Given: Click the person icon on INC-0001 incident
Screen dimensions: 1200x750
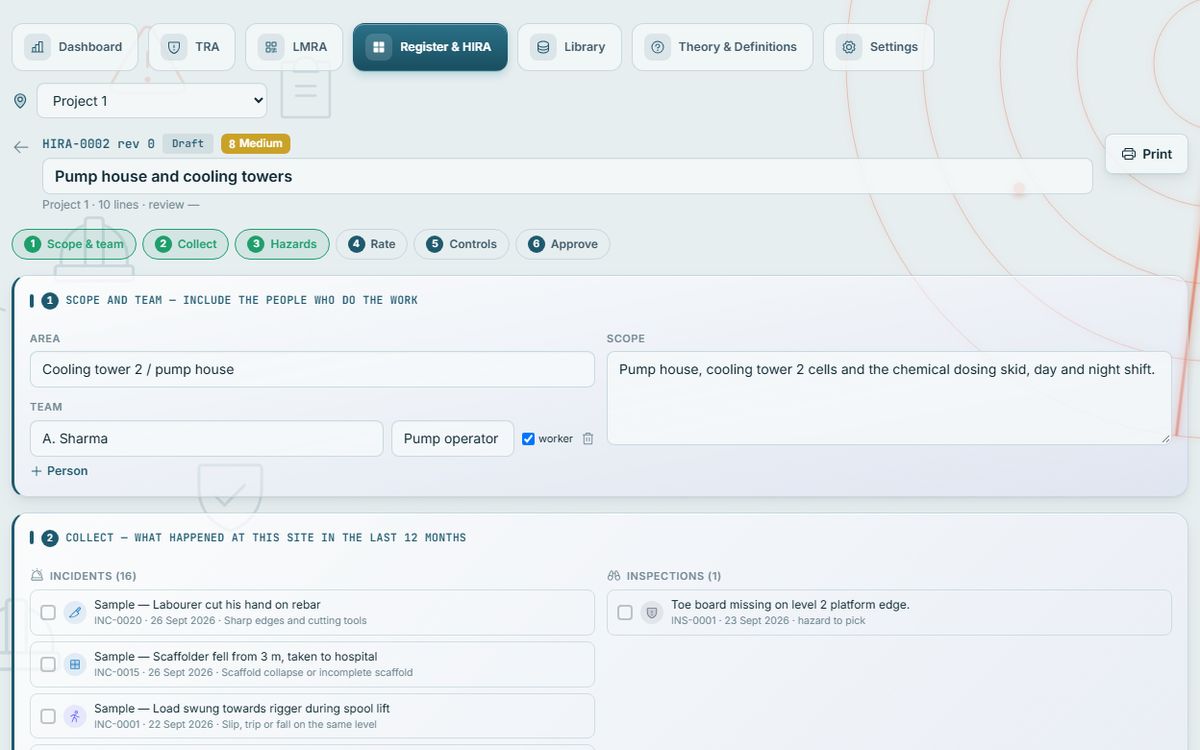Looking at the screenshot, I should pos(75,716).
